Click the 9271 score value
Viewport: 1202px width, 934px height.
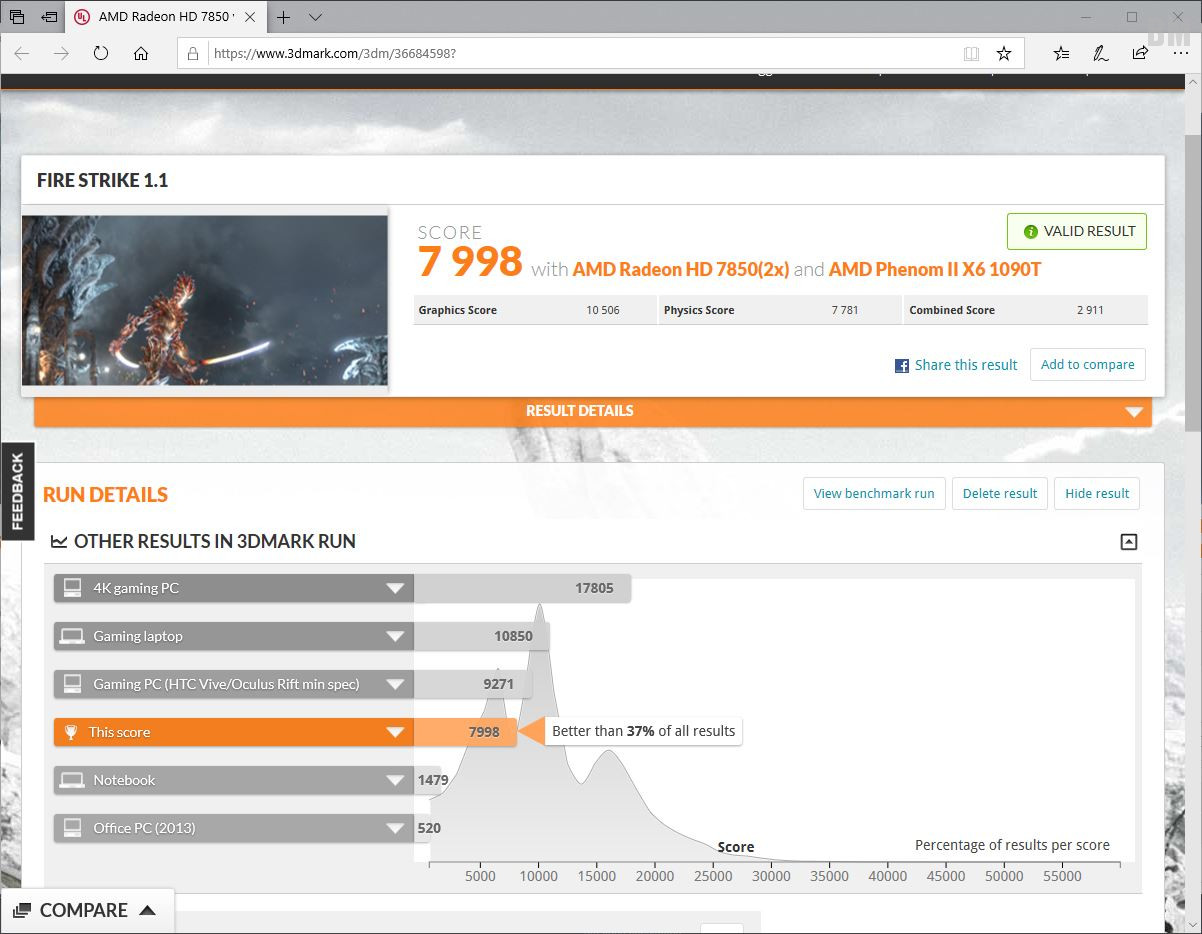coord(499,684)
